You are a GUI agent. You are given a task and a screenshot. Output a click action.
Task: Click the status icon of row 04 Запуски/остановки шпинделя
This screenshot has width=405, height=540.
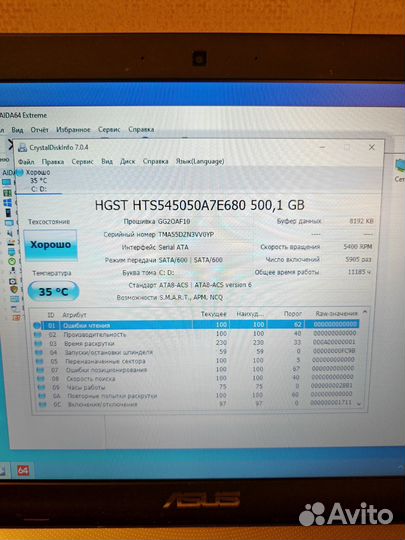pos(39,352)
